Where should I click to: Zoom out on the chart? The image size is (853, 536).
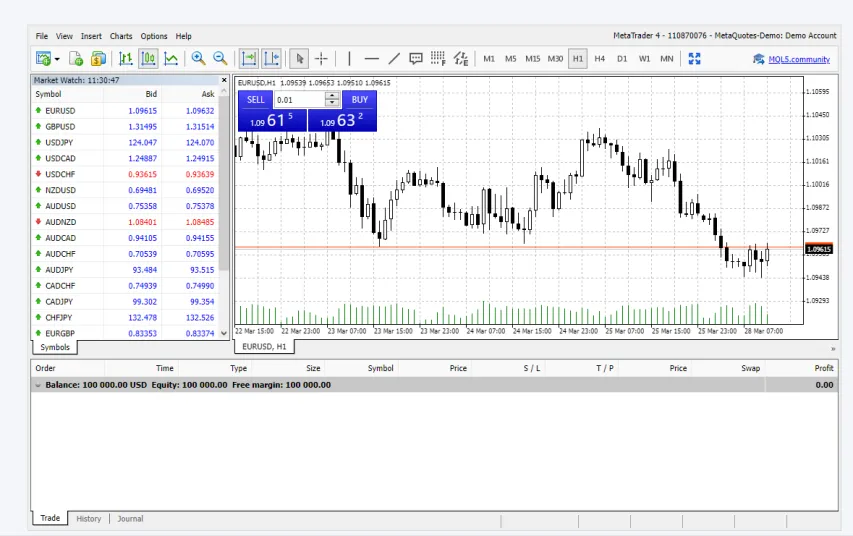[x=220, y=59]
